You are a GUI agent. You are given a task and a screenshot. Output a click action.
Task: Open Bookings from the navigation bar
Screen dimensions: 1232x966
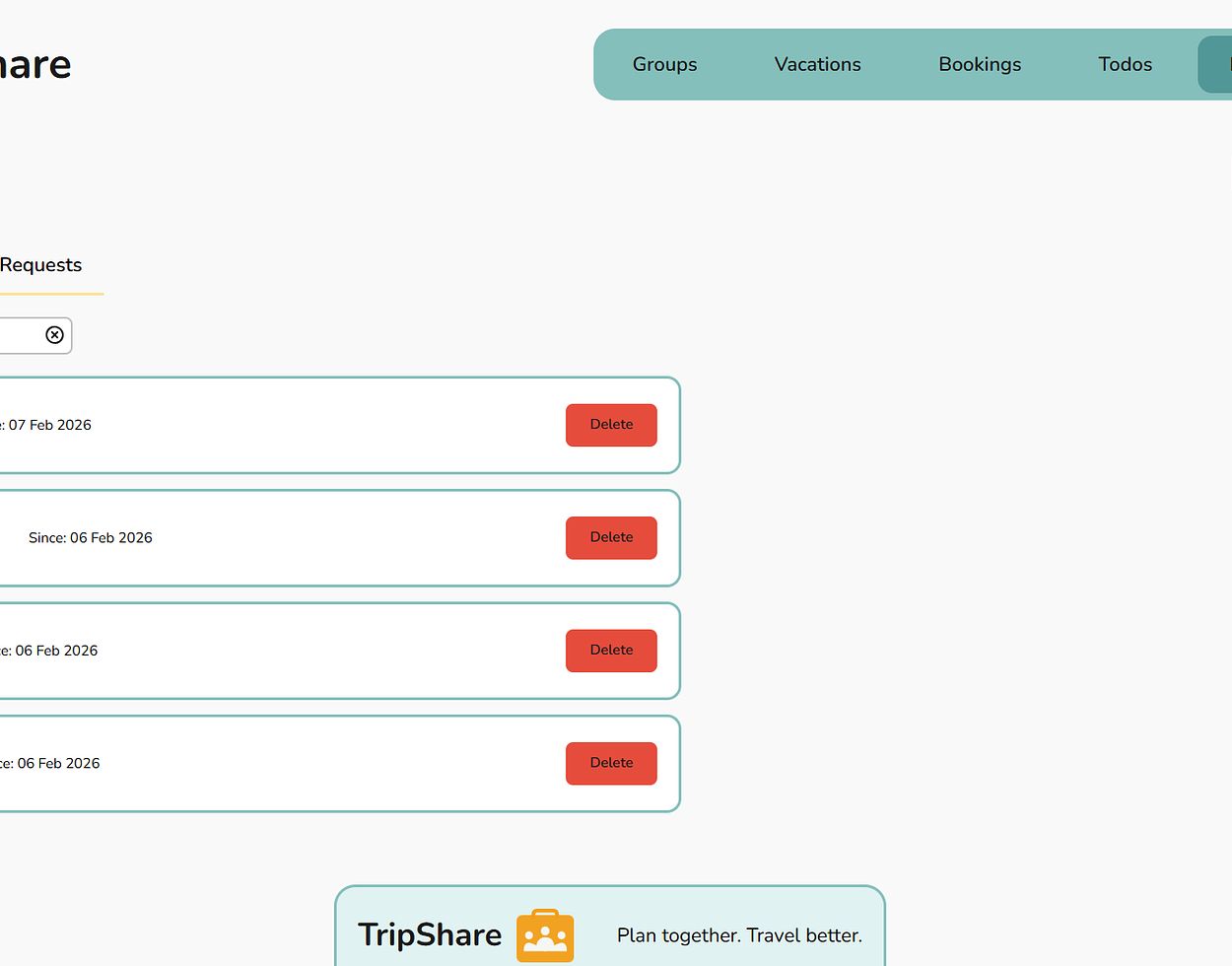(980, 64)
